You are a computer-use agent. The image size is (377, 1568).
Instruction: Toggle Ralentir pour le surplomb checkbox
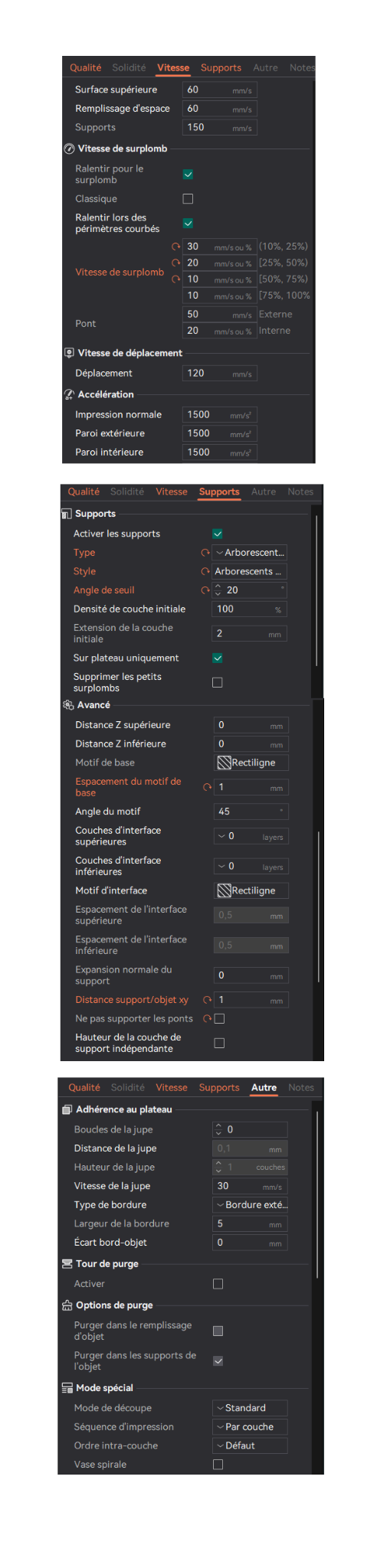coord(188,175)
